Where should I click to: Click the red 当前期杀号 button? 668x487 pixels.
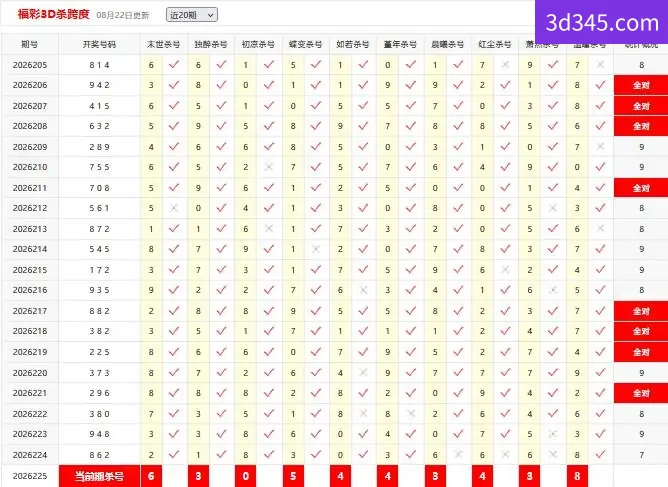click(99, 476)
